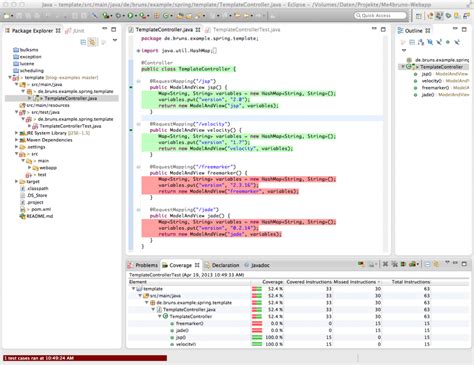Image resolution: width=474 pixels, height=365 pixels.
Task: Select TemplateControllerTest.java in Package Explorer
Action: coord(67,126)
